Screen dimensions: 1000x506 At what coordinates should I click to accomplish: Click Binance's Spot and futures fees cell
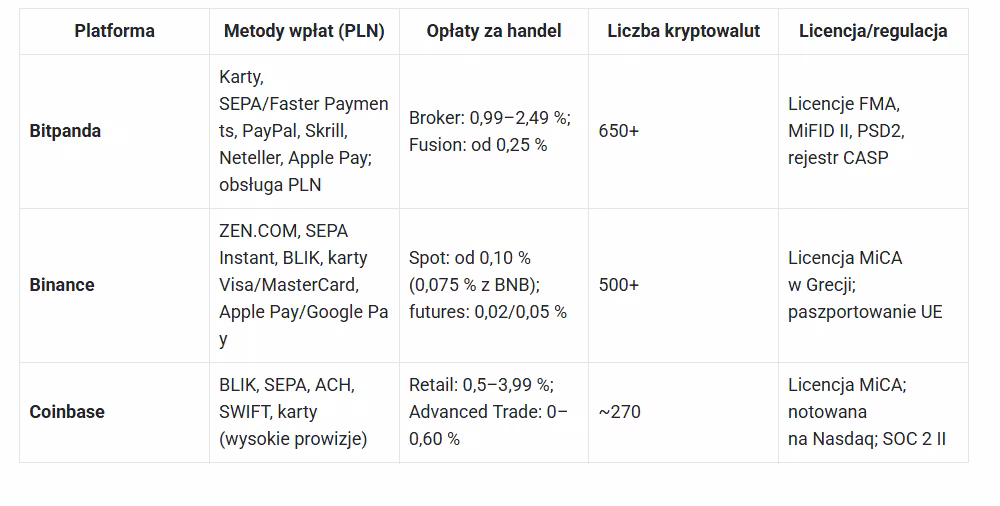click(x=488, y=285)
